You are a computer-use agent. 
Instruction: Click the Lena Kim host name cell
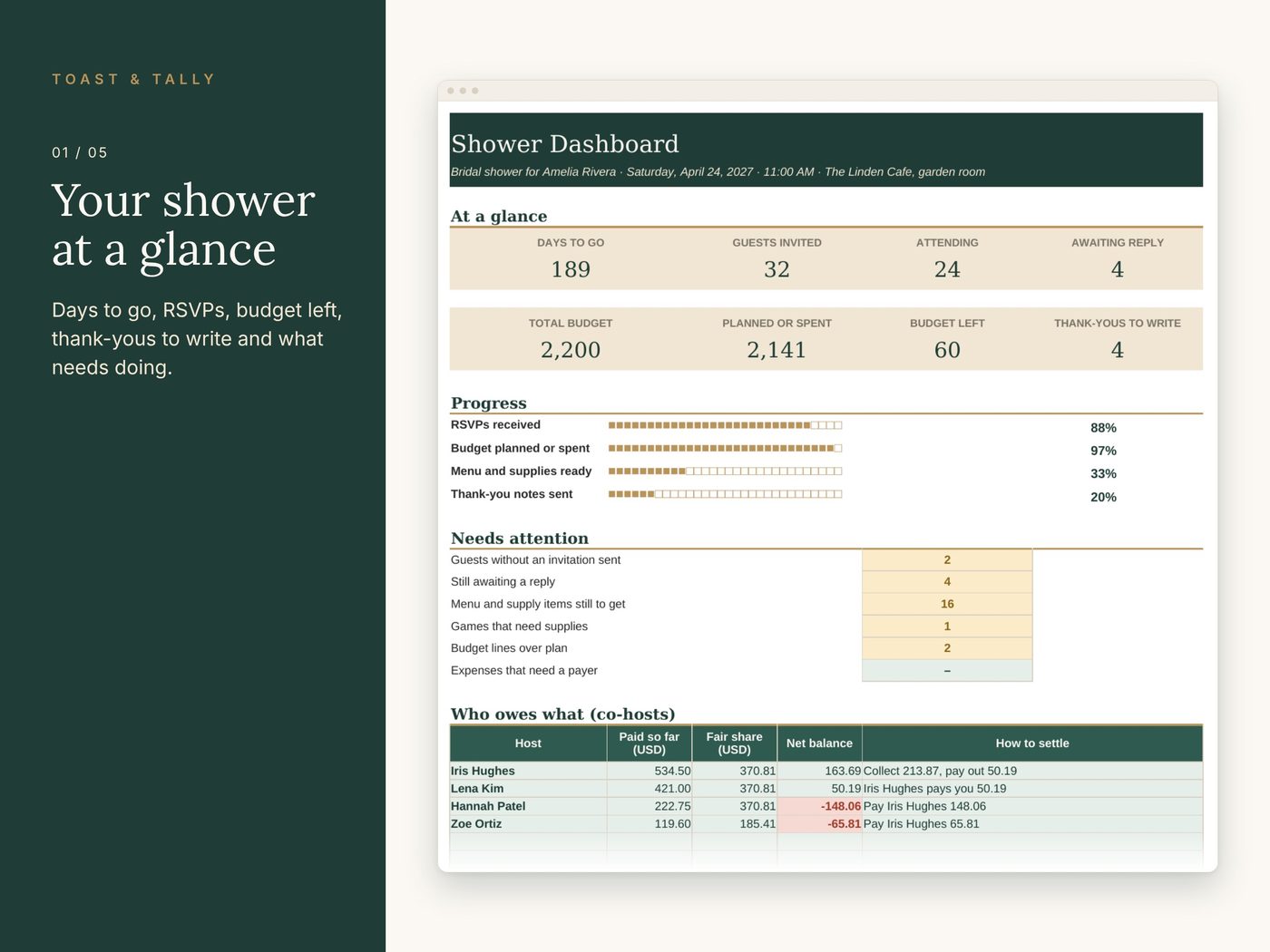tap(528, 789)
